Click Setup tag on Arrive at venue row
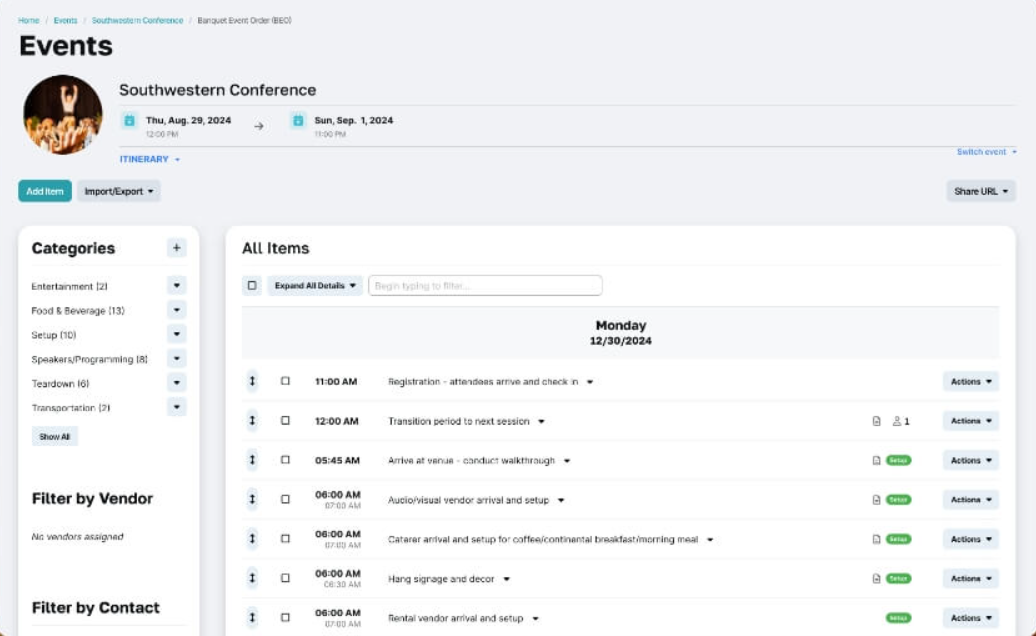 pos(899,460)
